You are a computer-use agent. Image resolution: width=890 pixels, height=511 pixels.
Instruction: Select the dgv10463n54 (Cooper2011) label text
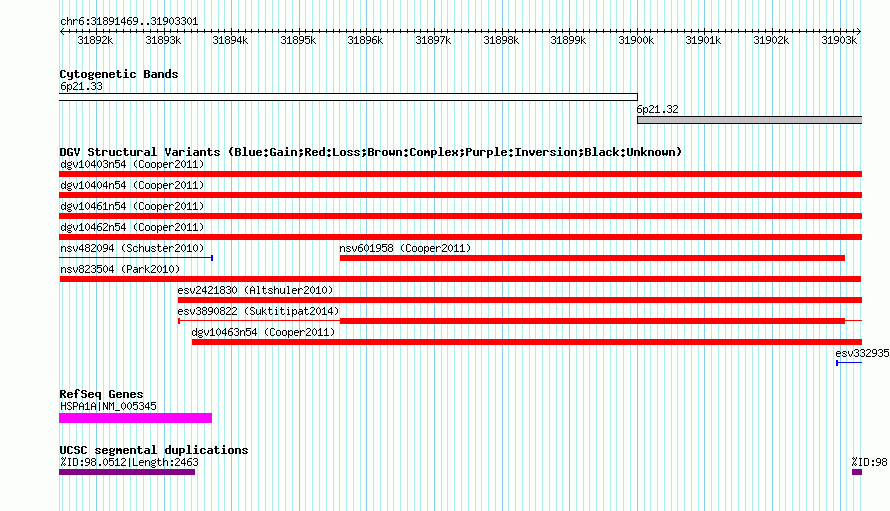[263, 332]
